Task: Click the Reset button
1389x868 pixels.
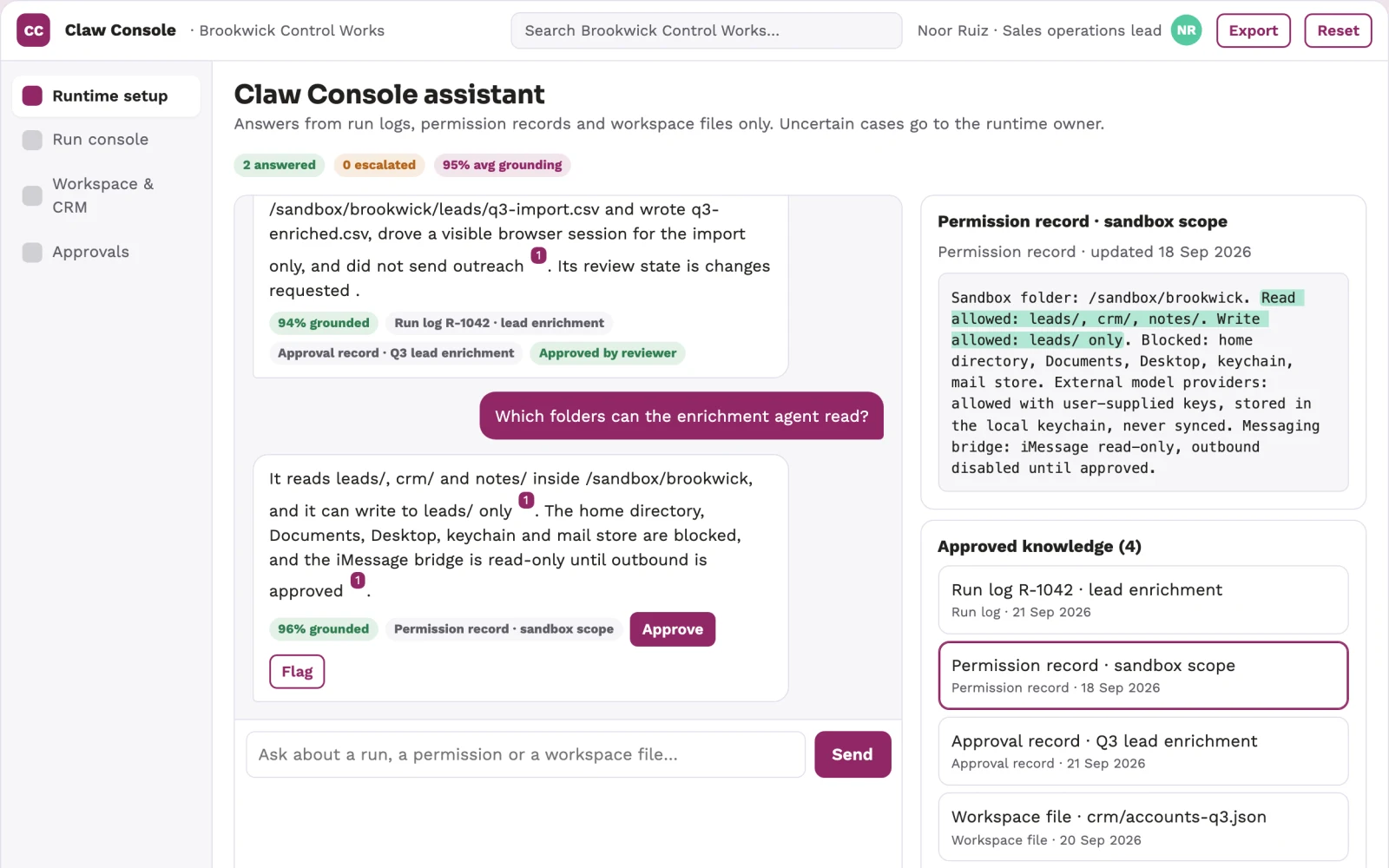Action: [1338, 30]
